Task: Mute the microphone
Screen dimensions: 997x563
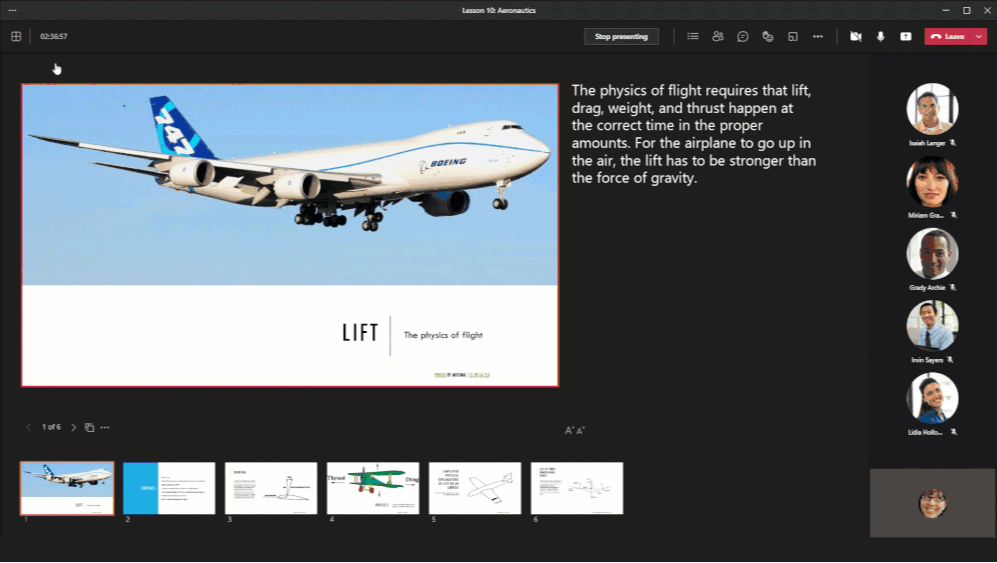Action: [881, 36]
